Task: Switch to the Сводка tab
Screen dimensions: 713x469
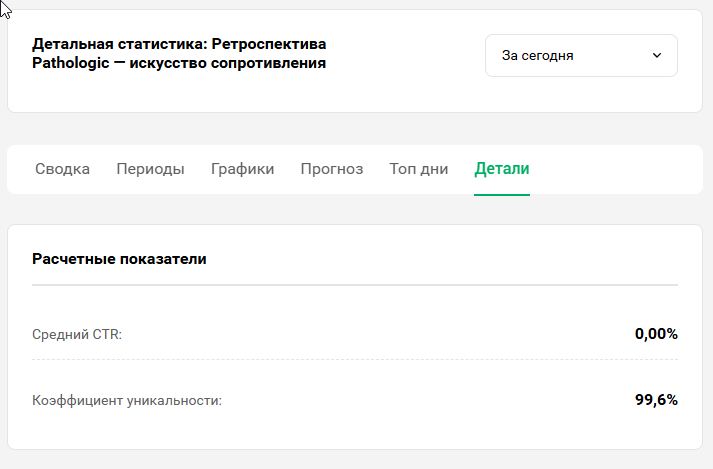Action: [62, 169]
